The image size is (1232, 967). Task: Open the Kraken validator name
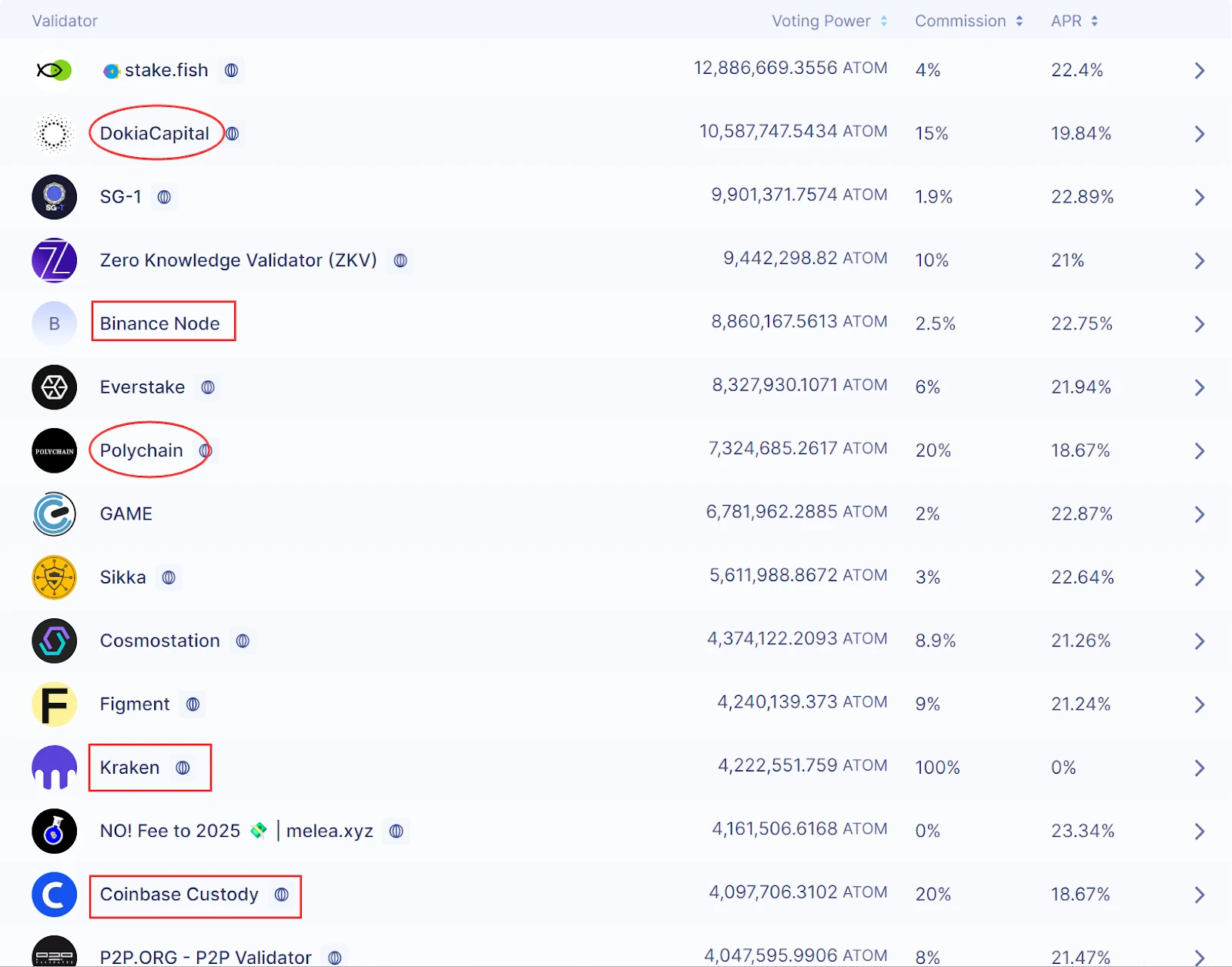click(x=130, y=768)
